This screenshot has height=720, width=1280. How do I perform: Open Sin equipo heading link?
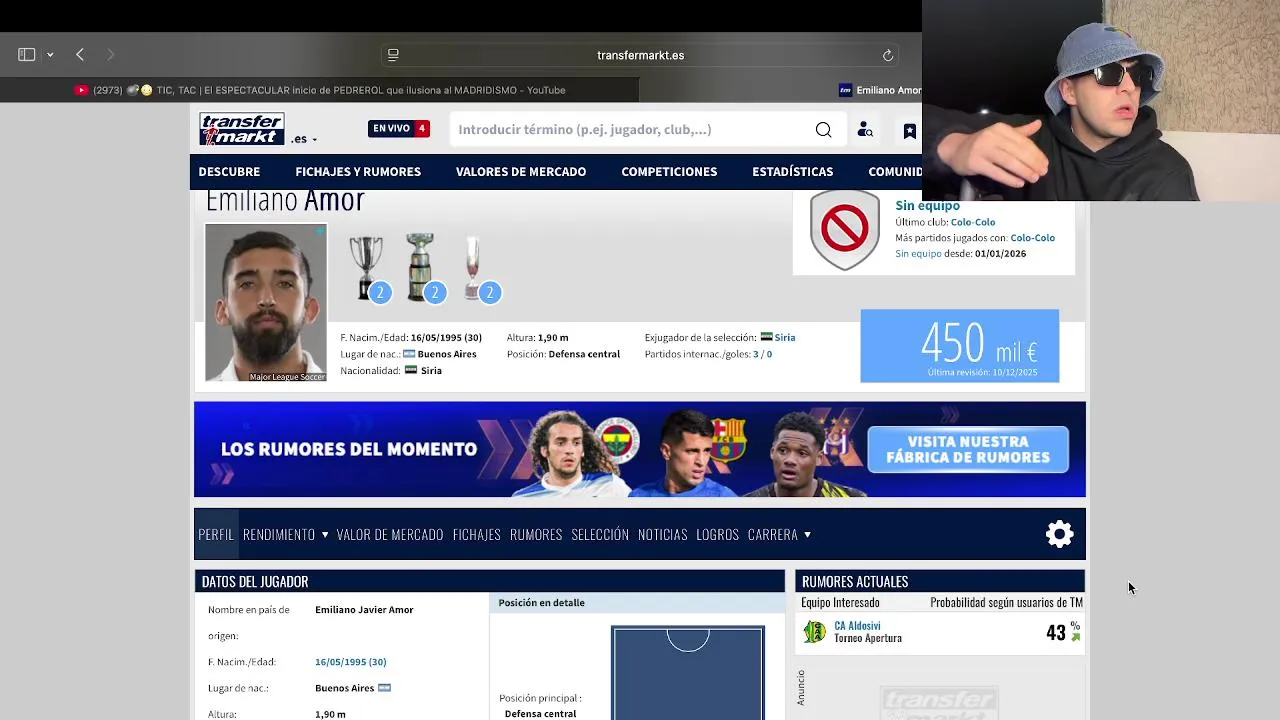tap(927, 206)
